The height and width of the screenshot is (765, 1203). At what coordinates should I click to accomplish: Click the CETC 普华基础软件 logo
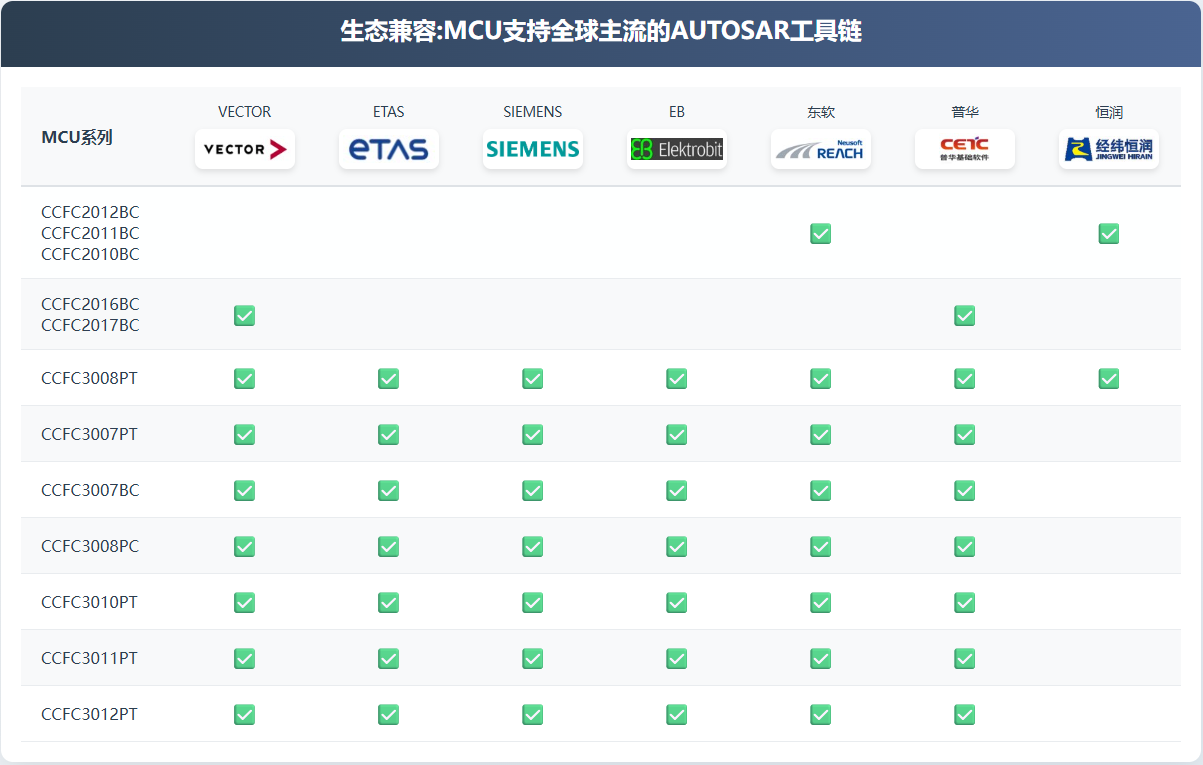pos(965,149)
